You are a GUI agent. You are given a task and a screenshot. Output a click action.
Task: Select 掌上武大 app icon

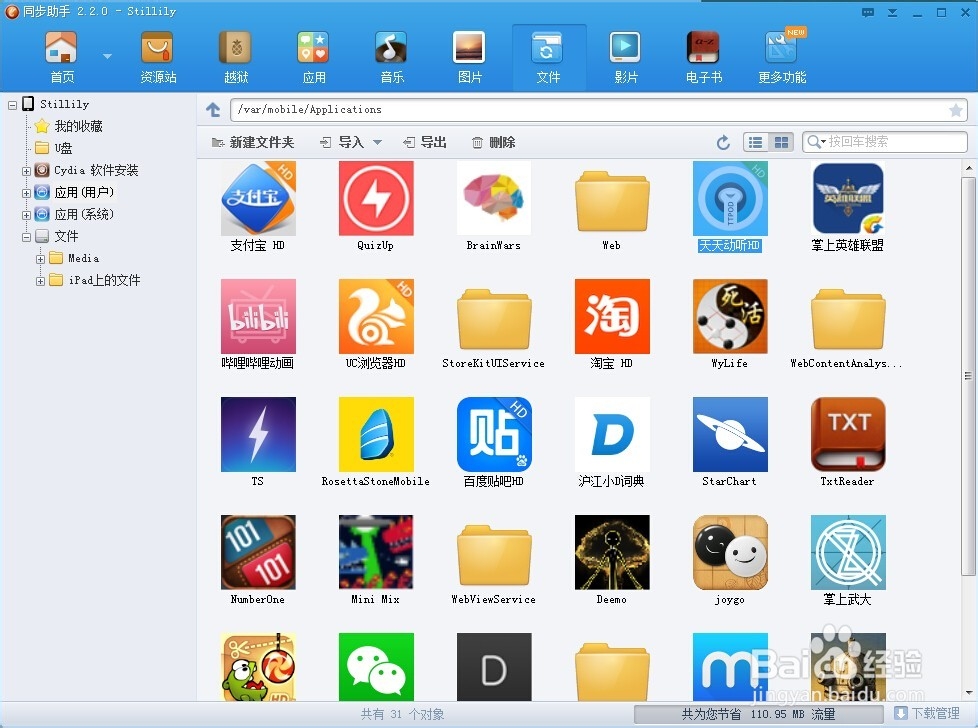click(848, 552)
